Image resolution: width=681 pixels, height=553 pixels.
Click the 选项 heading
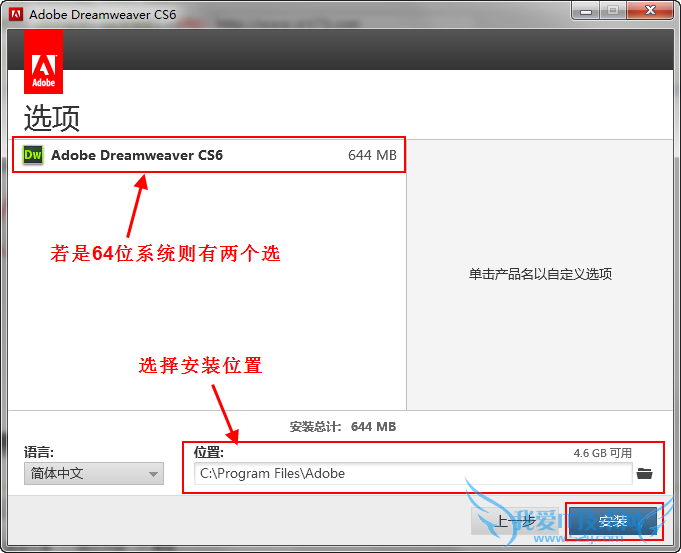pos(52,118)
